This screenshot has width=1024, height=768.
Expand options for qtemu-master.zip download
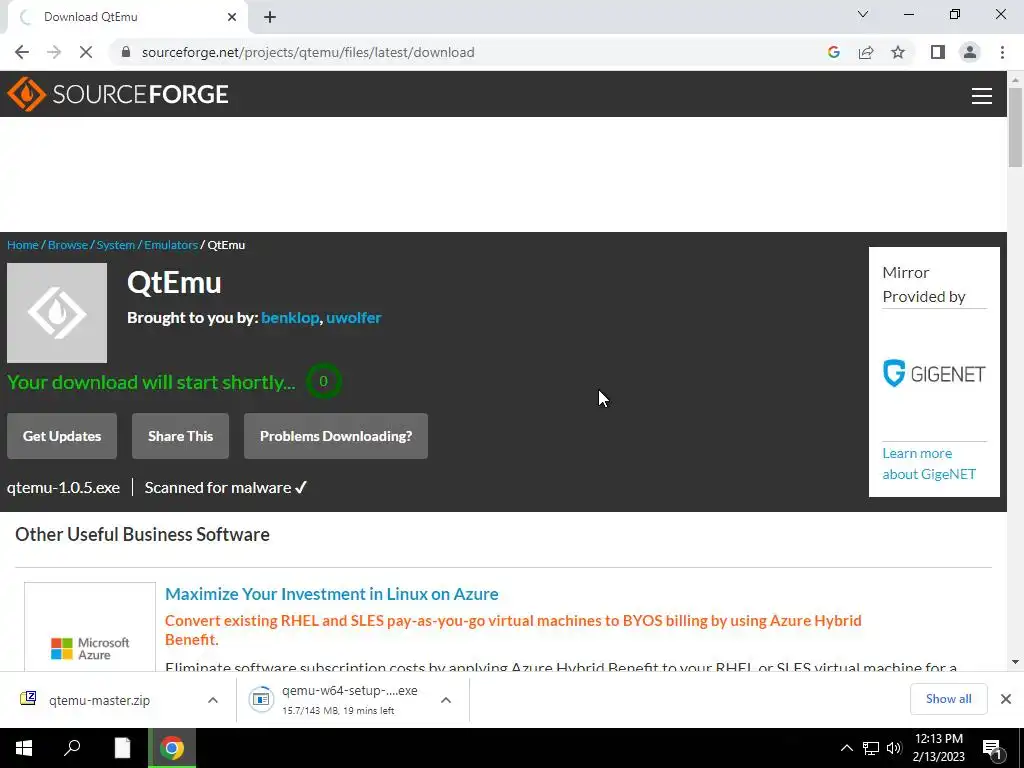[x=213, y=700]
